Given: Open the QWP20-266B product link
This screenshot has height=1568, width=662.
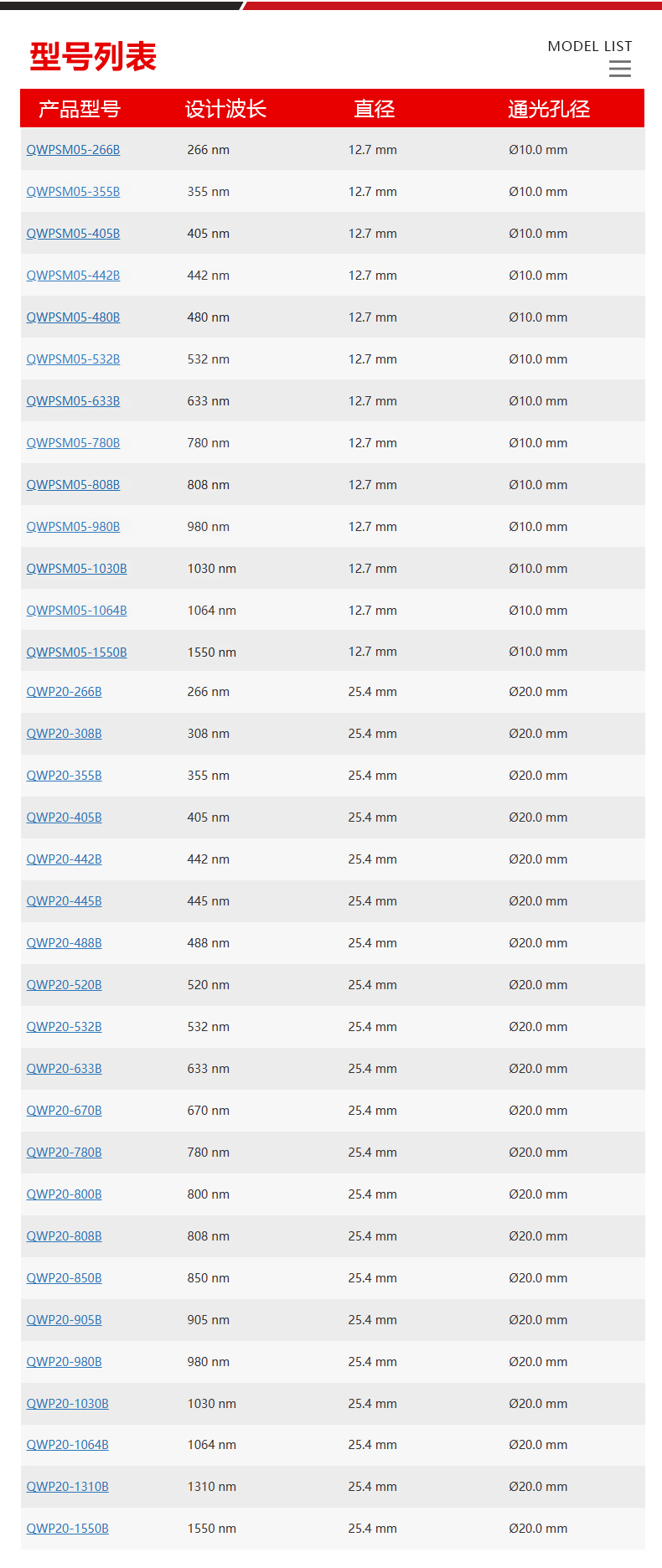Looking at the screenshot, I should [x=64, y=692].
